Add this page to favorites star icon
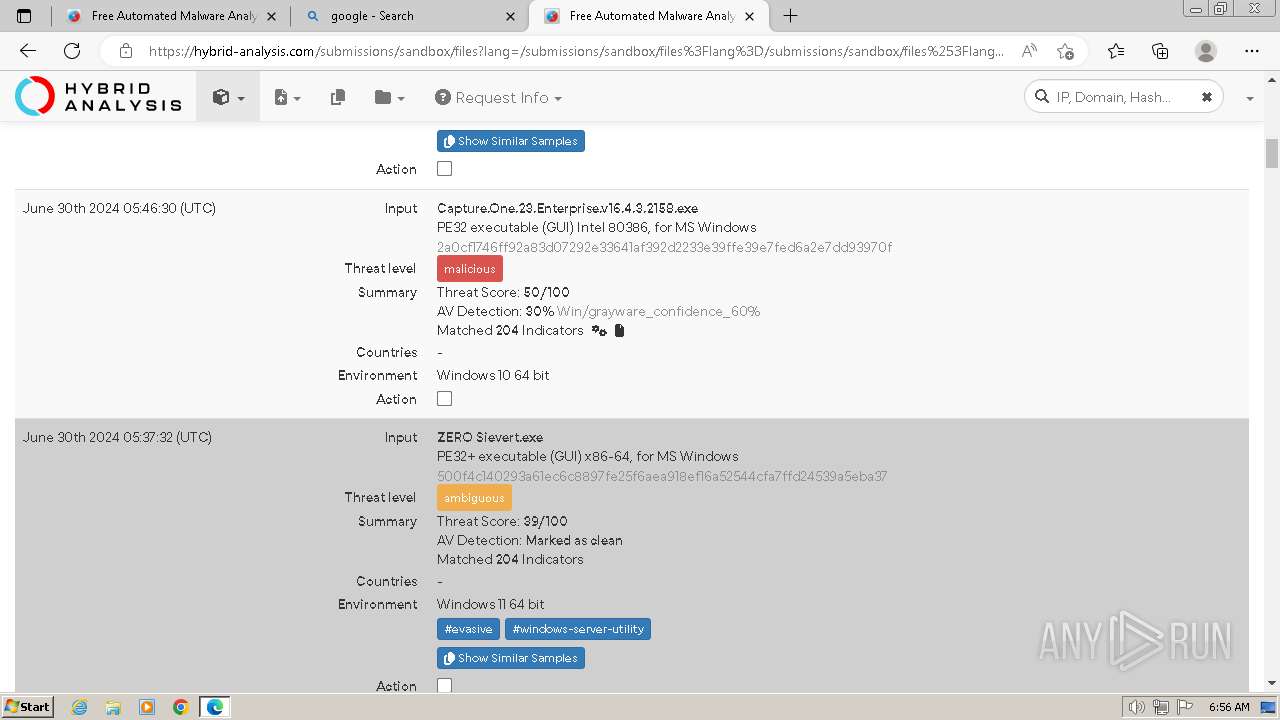Image resolution: width=1280 pixels, height=720 pixels. (x=1065, y=51)
